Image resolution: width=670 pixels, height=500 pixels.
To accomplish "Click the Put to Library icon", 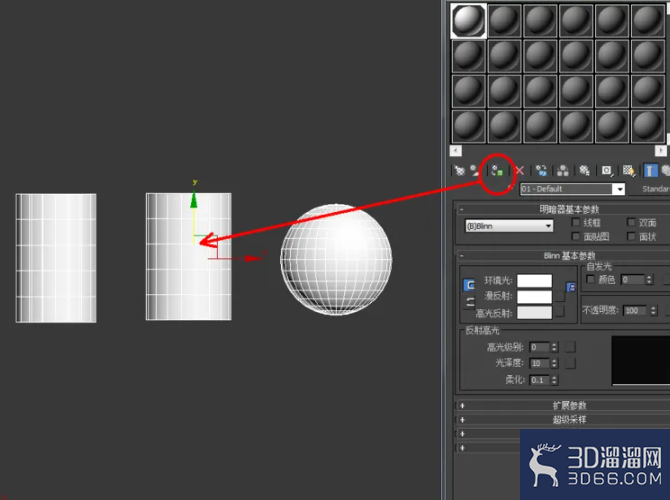I will (585, 171).
